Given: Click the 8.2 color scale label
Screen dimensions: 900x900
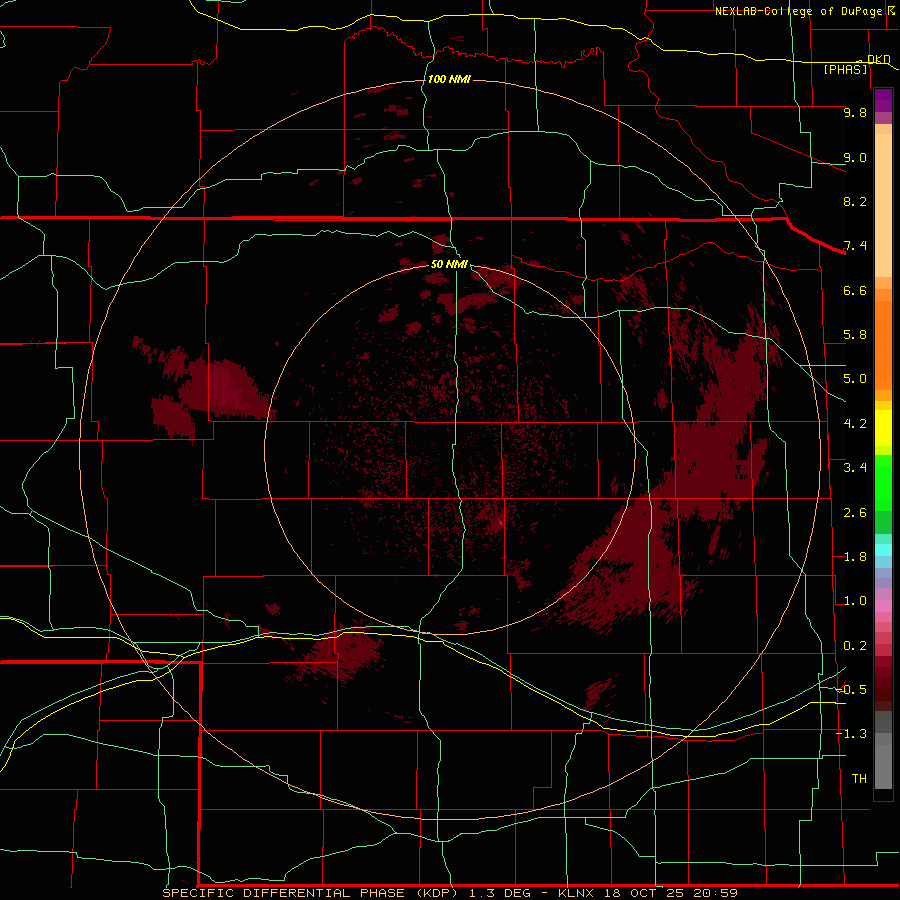Looking at the screenshot, I should pyautogui.click(x=855, y=201).
